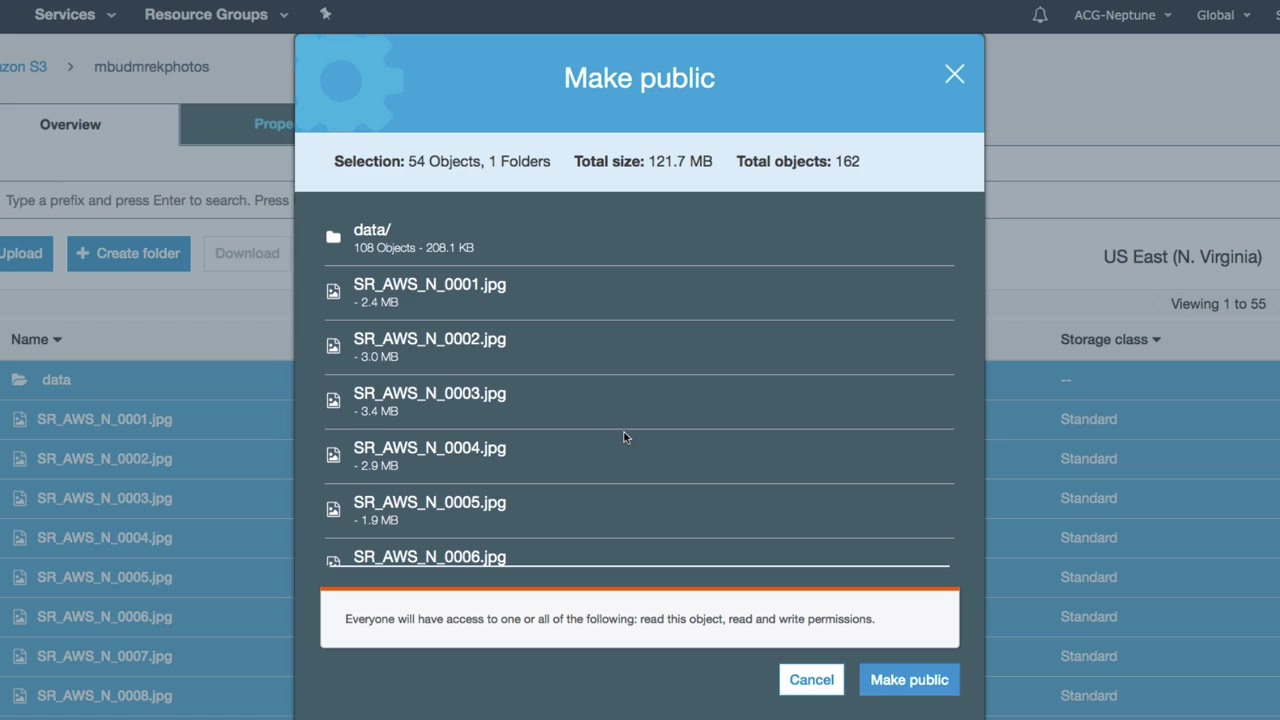Open SR_AWS_N_0001.jpg in the bucket list
The height and width of the screenshot is (720, 1280).
click(x=105, y=420)
